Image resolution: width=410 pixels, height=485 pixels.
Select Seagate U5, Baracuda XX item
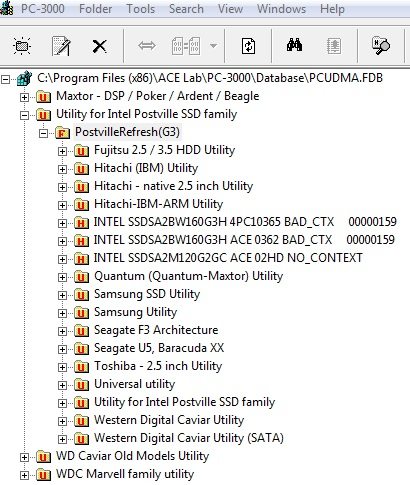[x=159, y=348]
